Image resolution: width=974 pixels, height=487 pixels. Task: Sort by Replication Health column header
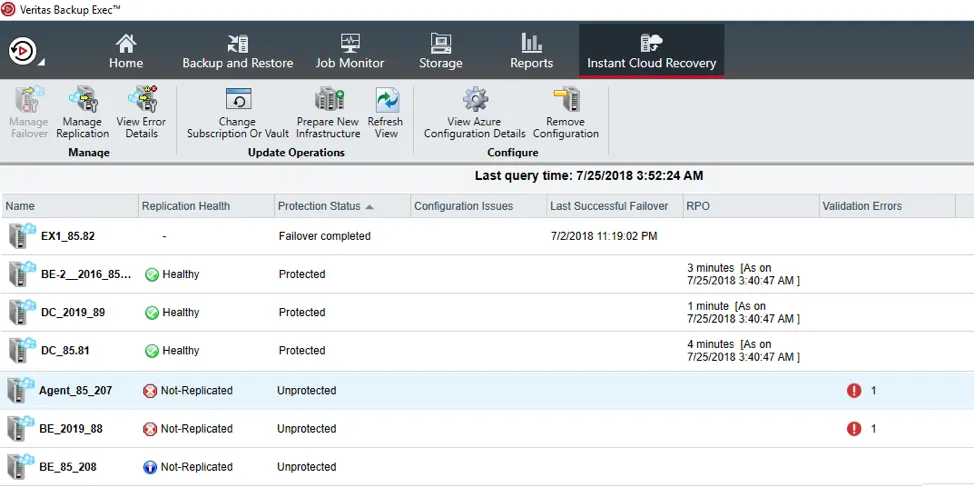[206, 206]
